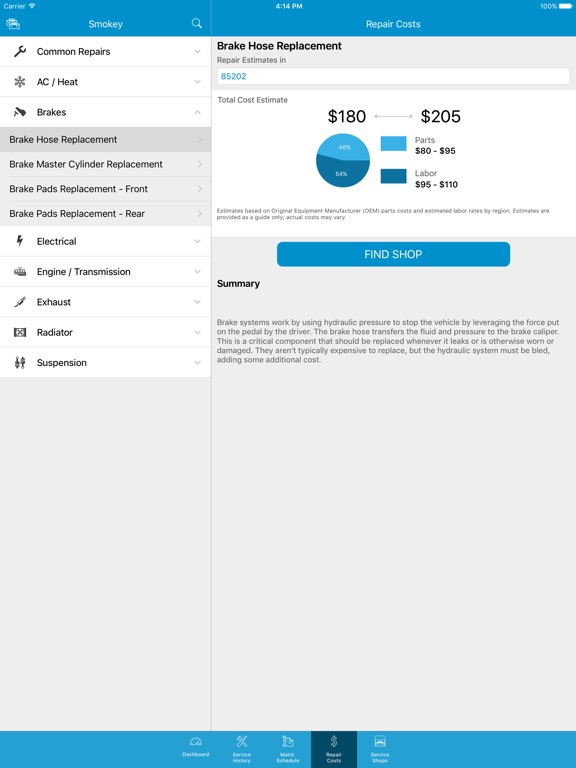Click the FIND SHOP button
This screenshot has height=768, width=576.
(393, 254)
